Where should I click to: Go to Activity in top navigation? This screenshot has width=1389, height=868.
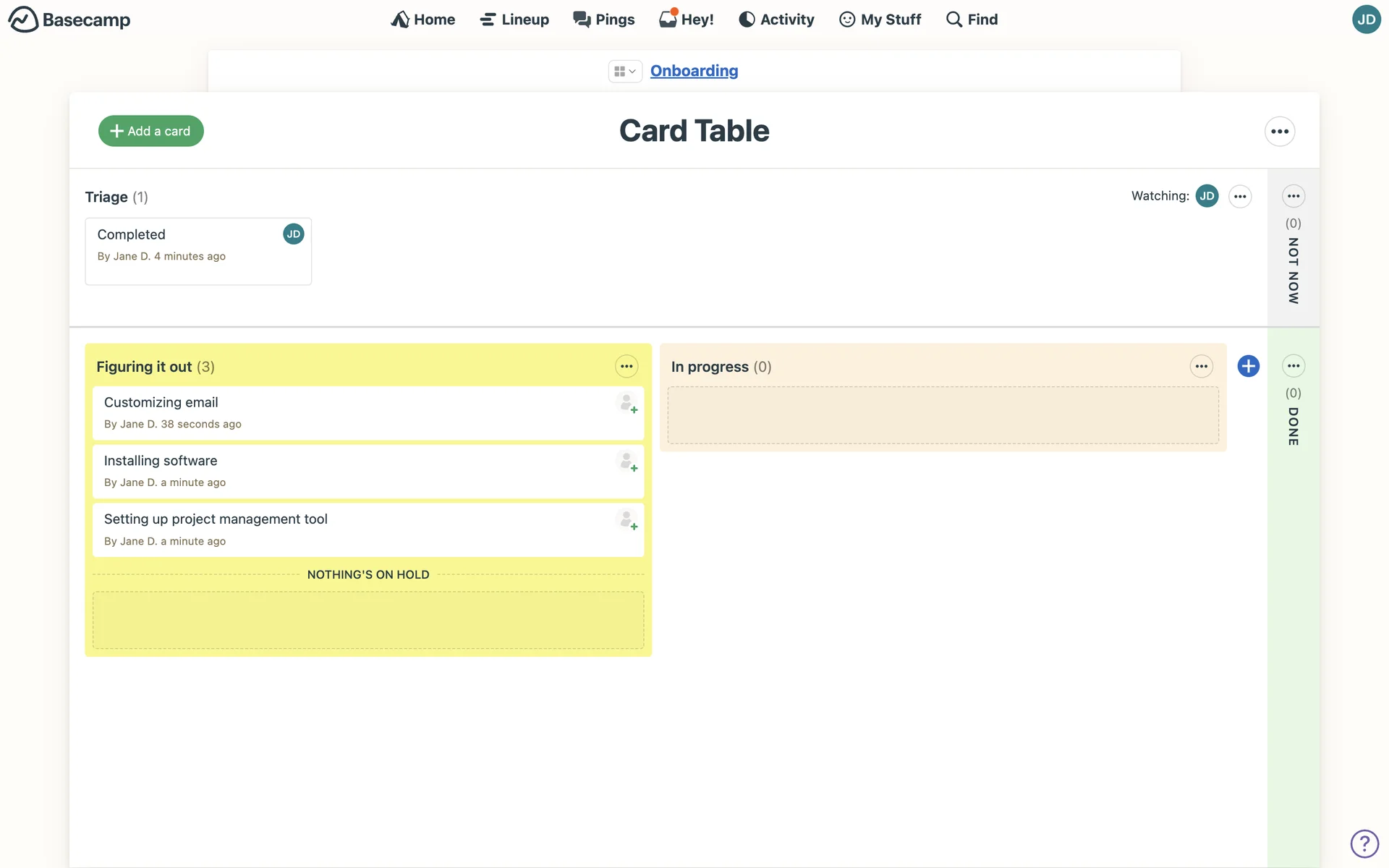776,20
